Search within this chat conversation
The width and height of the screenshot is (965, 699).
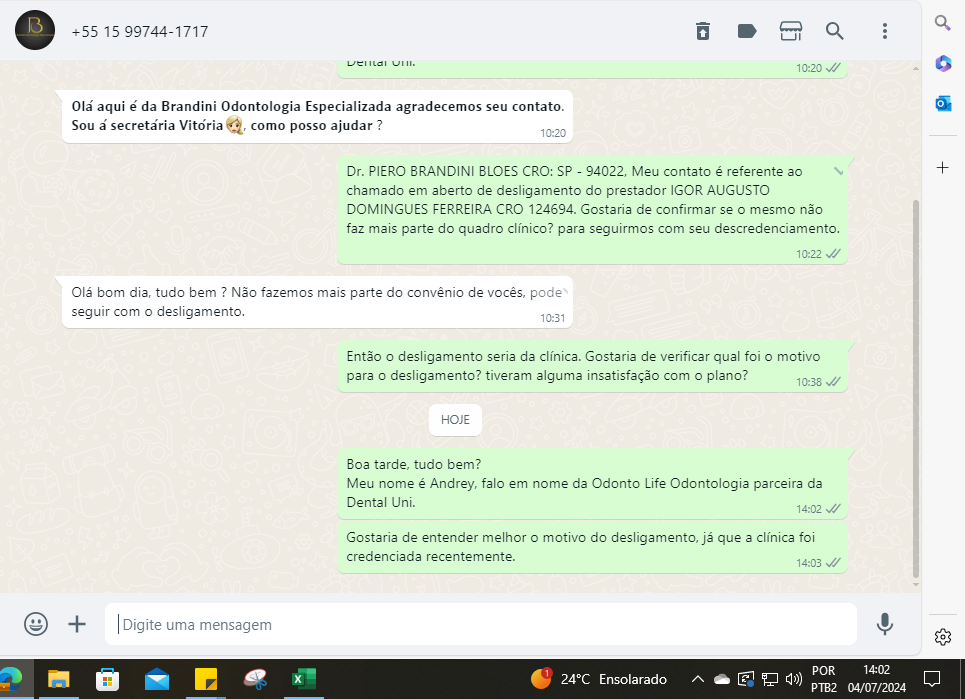835,31
